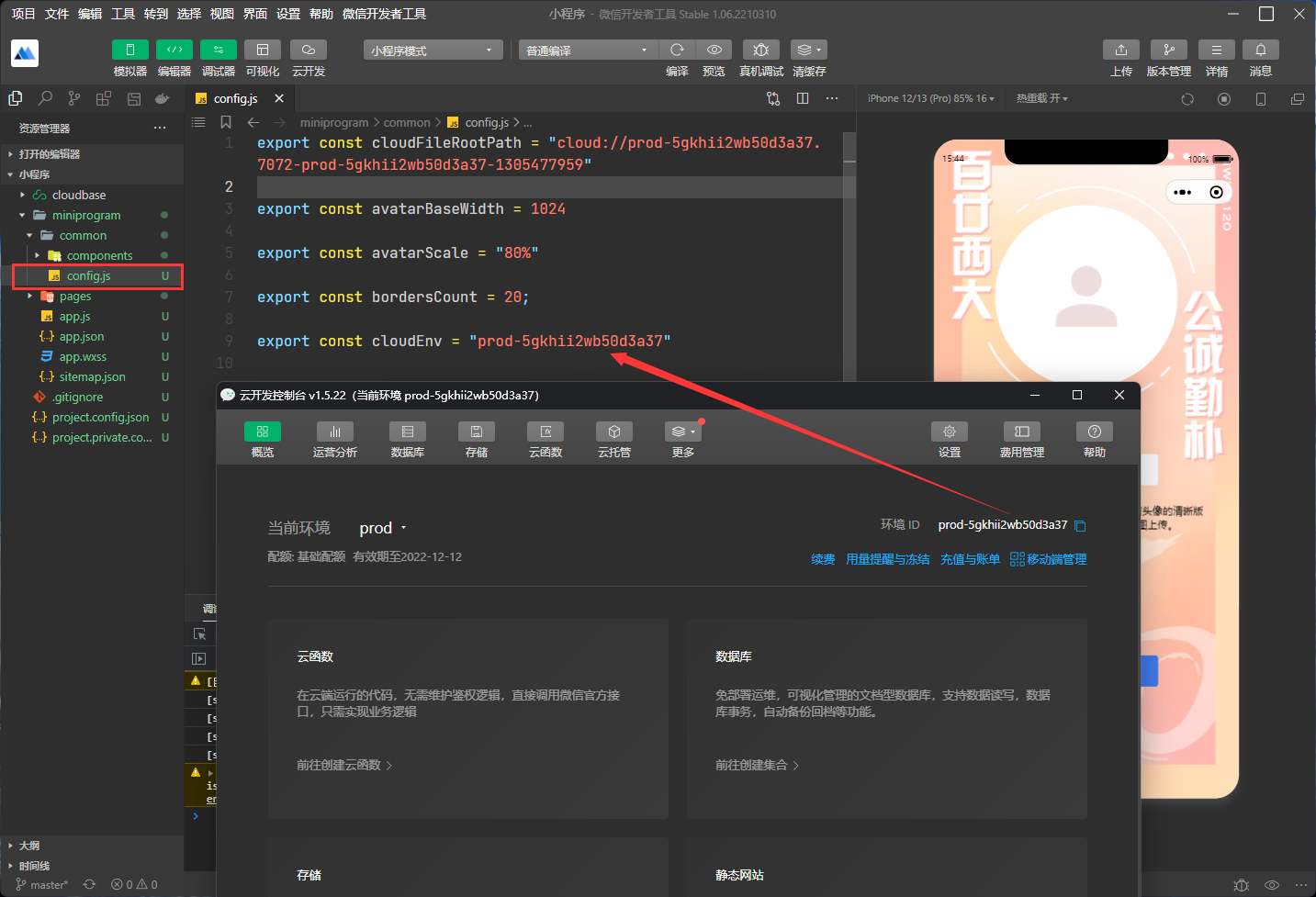Open the 项目 menu
1316x897 pixels.
point(23,14)
